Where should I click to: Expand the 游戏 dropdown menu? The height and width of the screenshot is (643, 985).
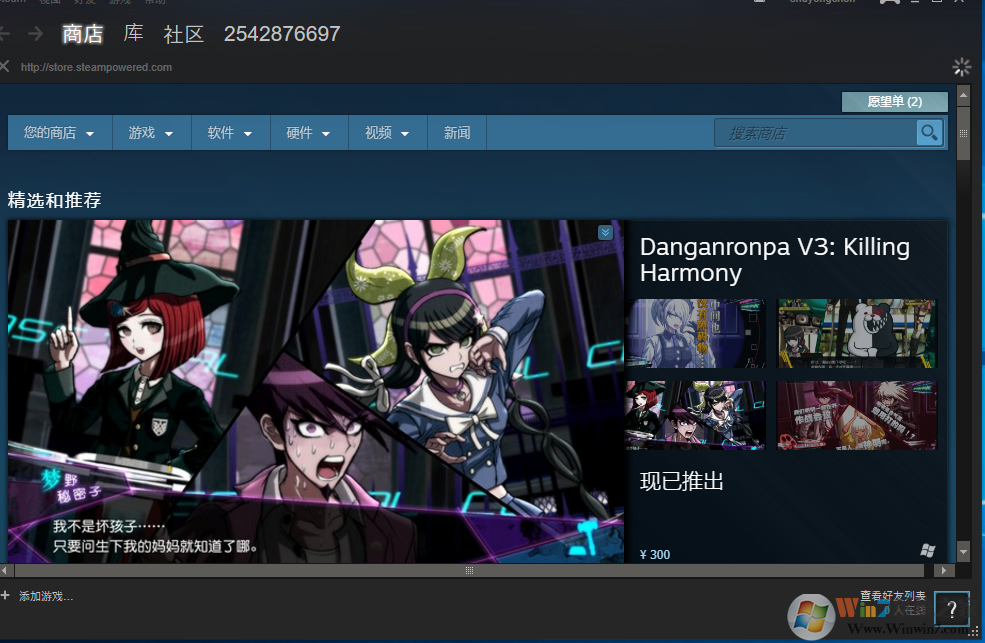pyautogui.click(x=151, y=132)
